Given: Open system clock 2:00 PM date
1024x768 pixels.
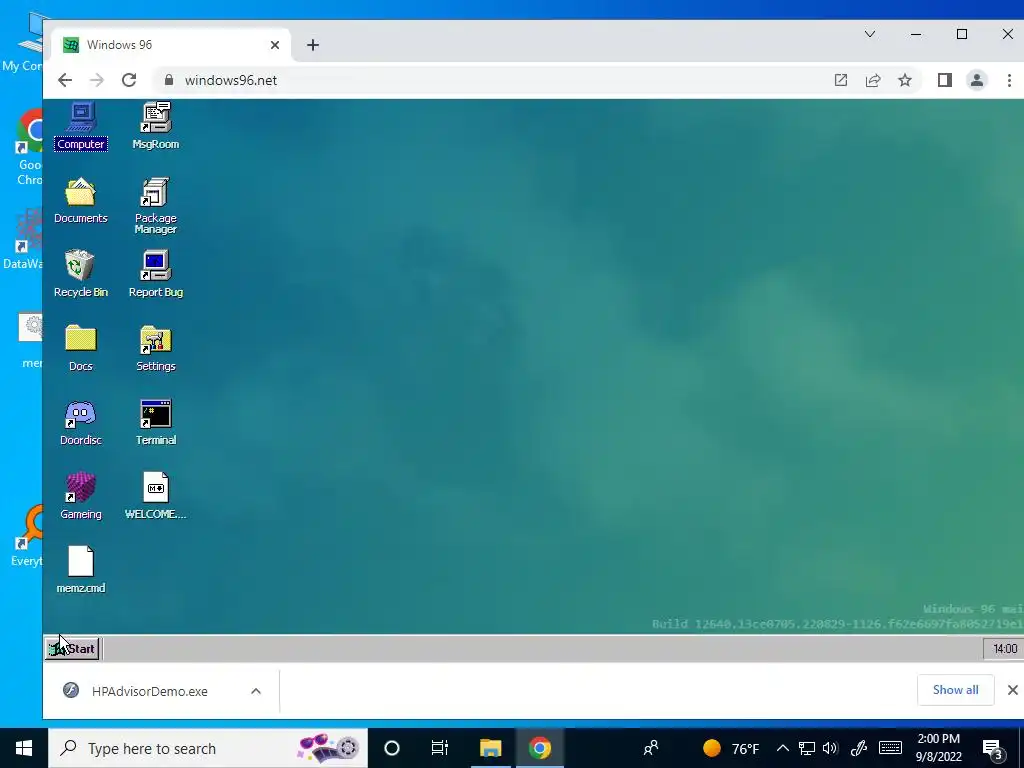Looking at the screenshot, I should pyautogui.click(x=938, y=748).
